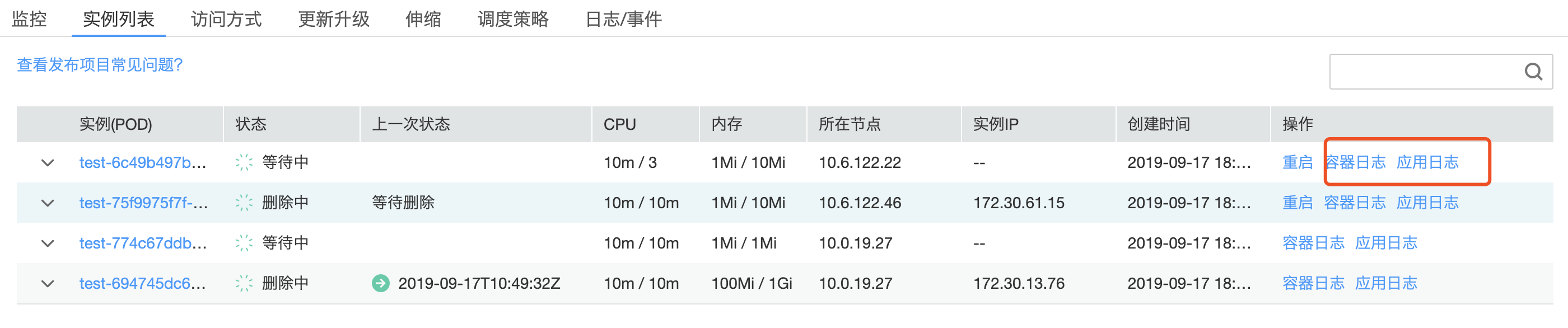Image resolution: width=1568 pixels, height=328 pixels.
Task: Open 查看发布项目常见问题 help link
Action: click(100, 64)
